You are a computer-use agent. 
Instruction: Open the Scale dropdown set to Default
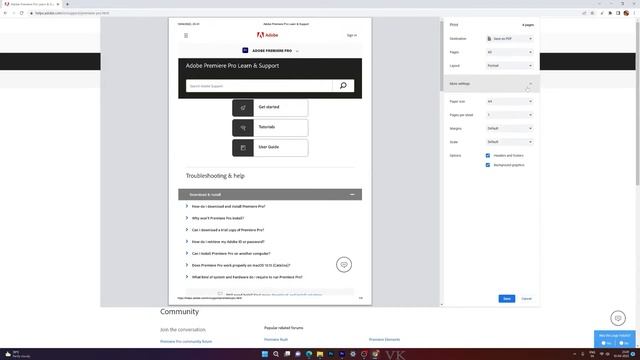pyautogui.click(x=509, y=142)
